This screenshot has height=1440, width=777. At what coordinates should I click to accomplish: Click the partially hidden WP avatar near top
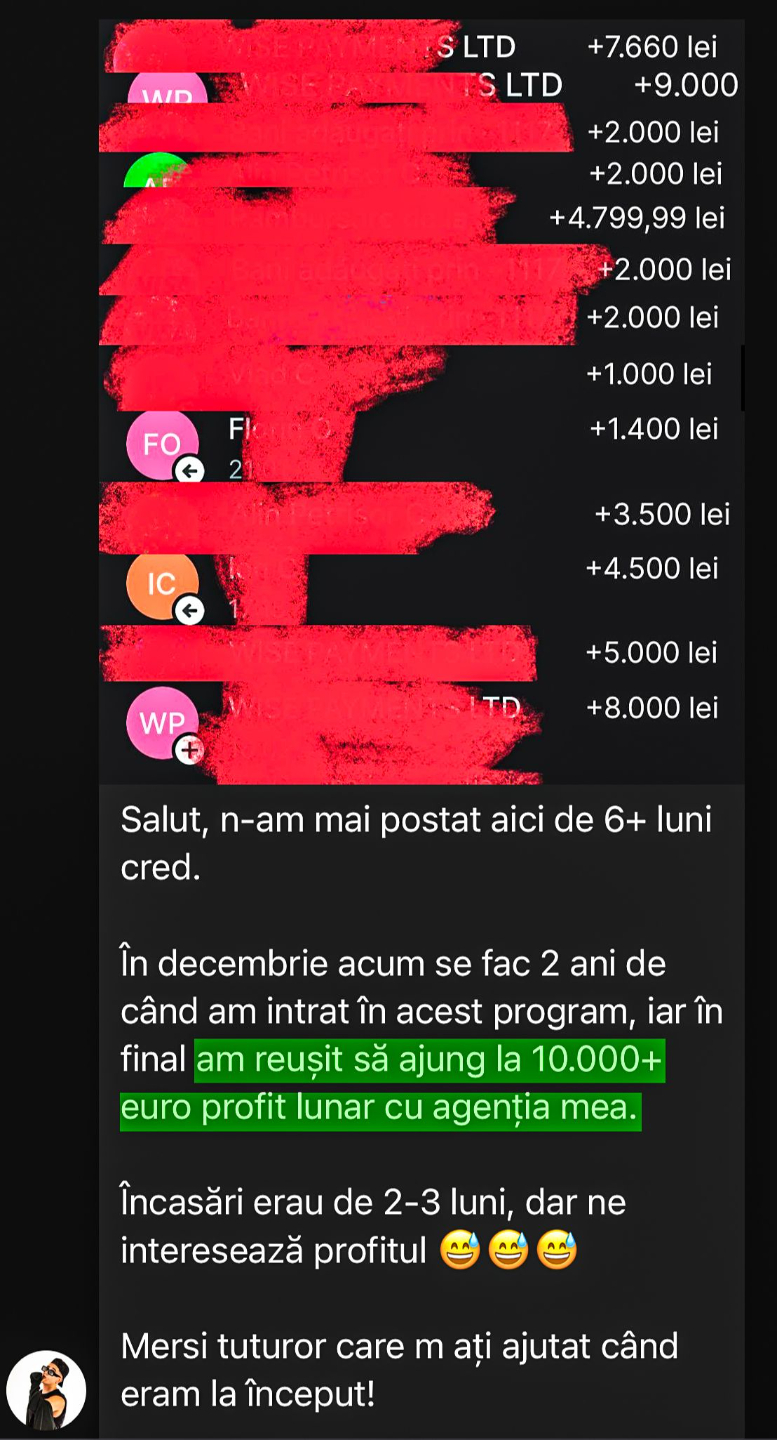point(167,90)
